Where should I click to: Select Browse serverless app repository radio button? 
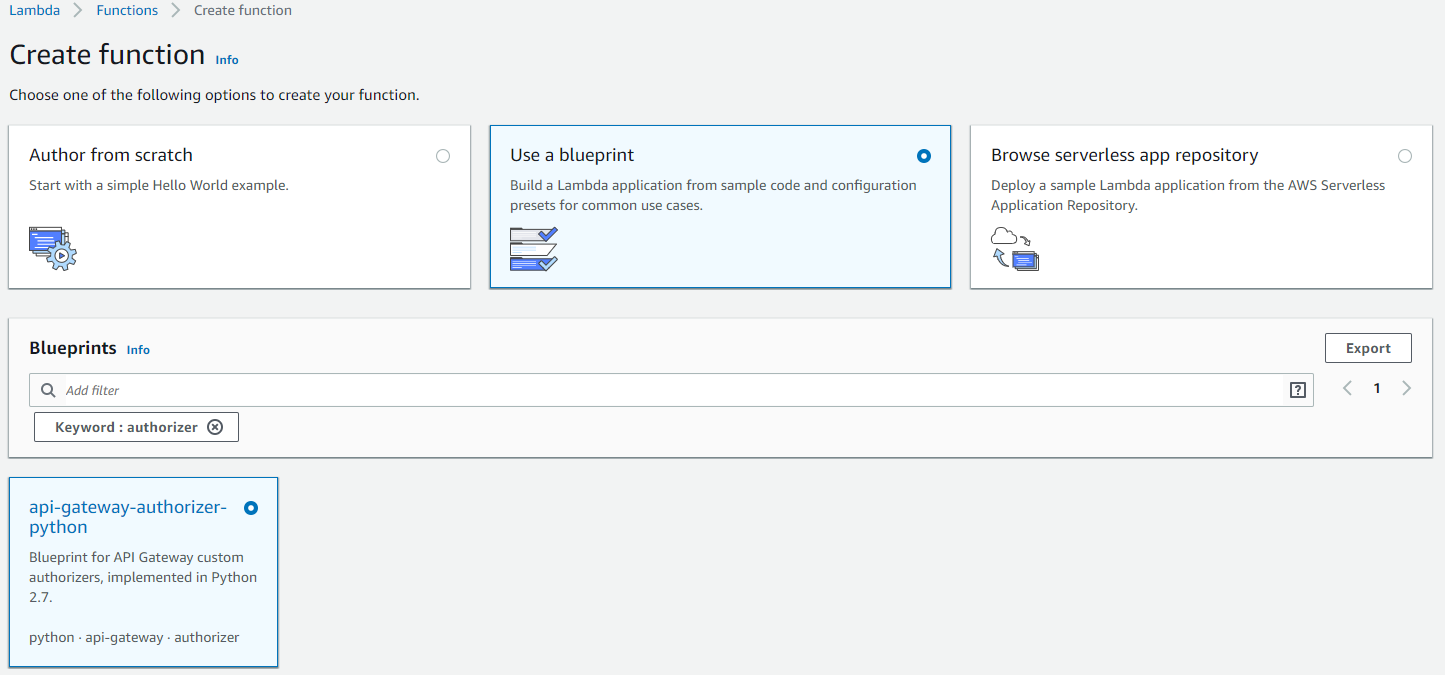[1404, 156]
